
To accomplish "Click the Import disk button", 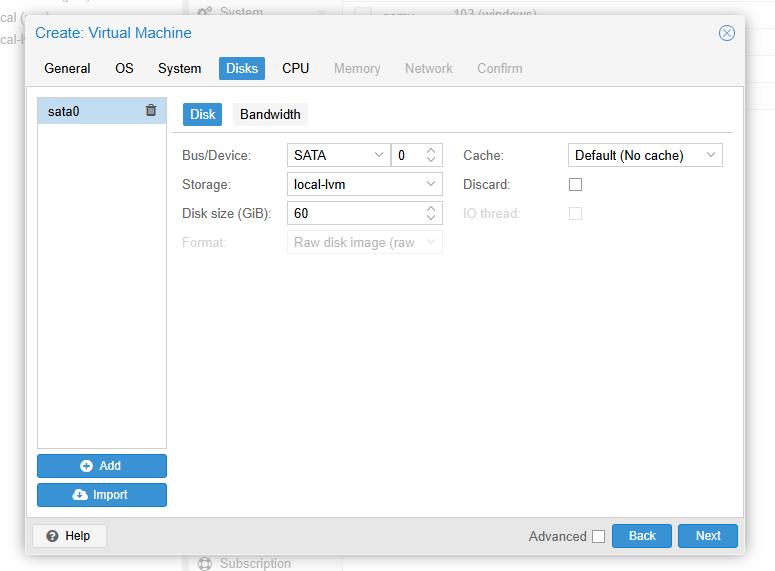I will 102,495.
